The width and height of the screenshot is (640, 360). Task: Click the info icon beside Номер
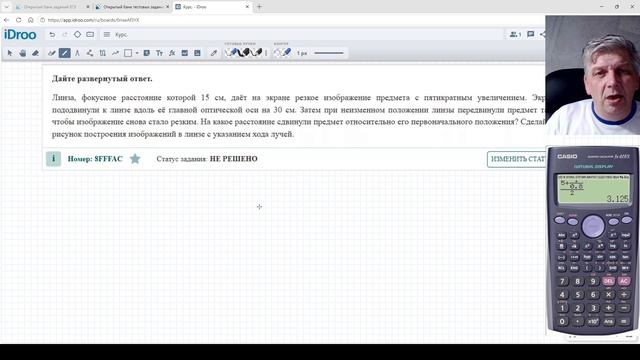[x=53, y=159]
